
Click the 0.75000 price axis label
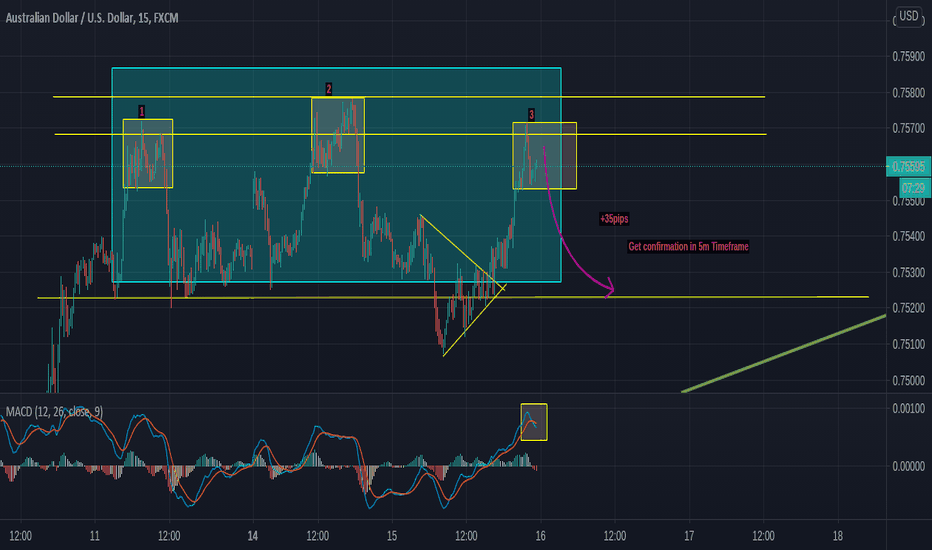[x=908, y=380]
